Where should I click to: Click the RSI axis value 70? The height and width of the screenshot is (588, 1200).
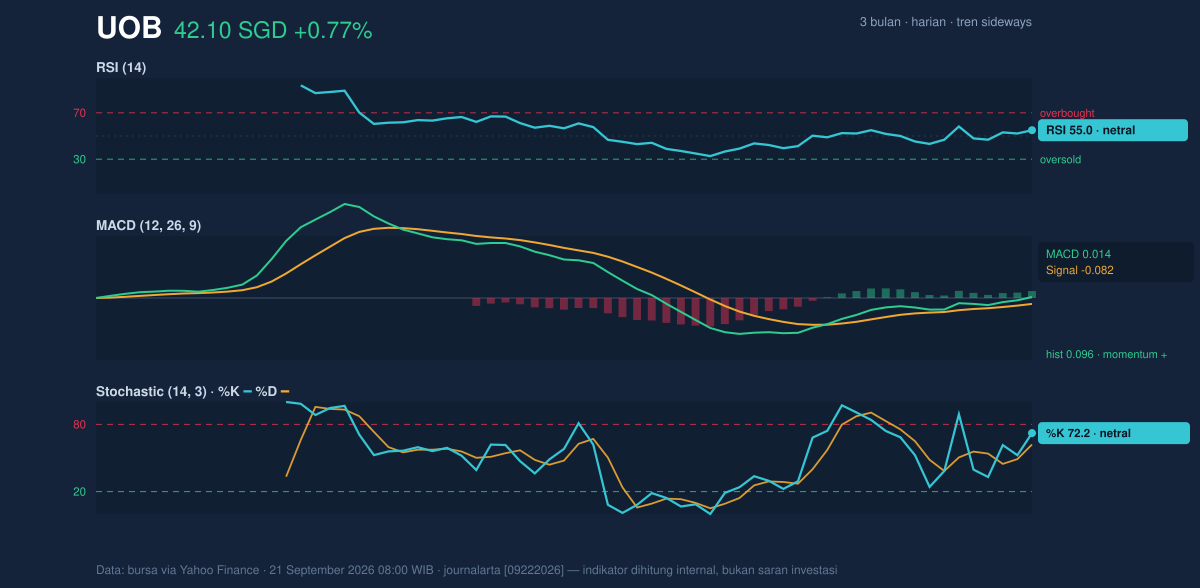[x=79, y=113]
